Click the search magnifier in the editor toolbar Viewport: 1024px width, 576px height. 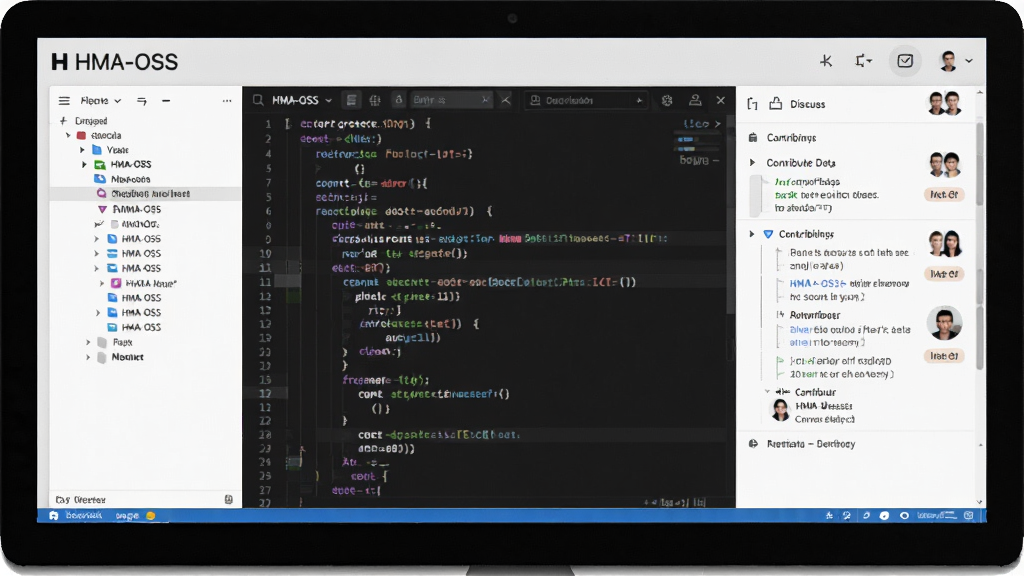pos(258,100)
